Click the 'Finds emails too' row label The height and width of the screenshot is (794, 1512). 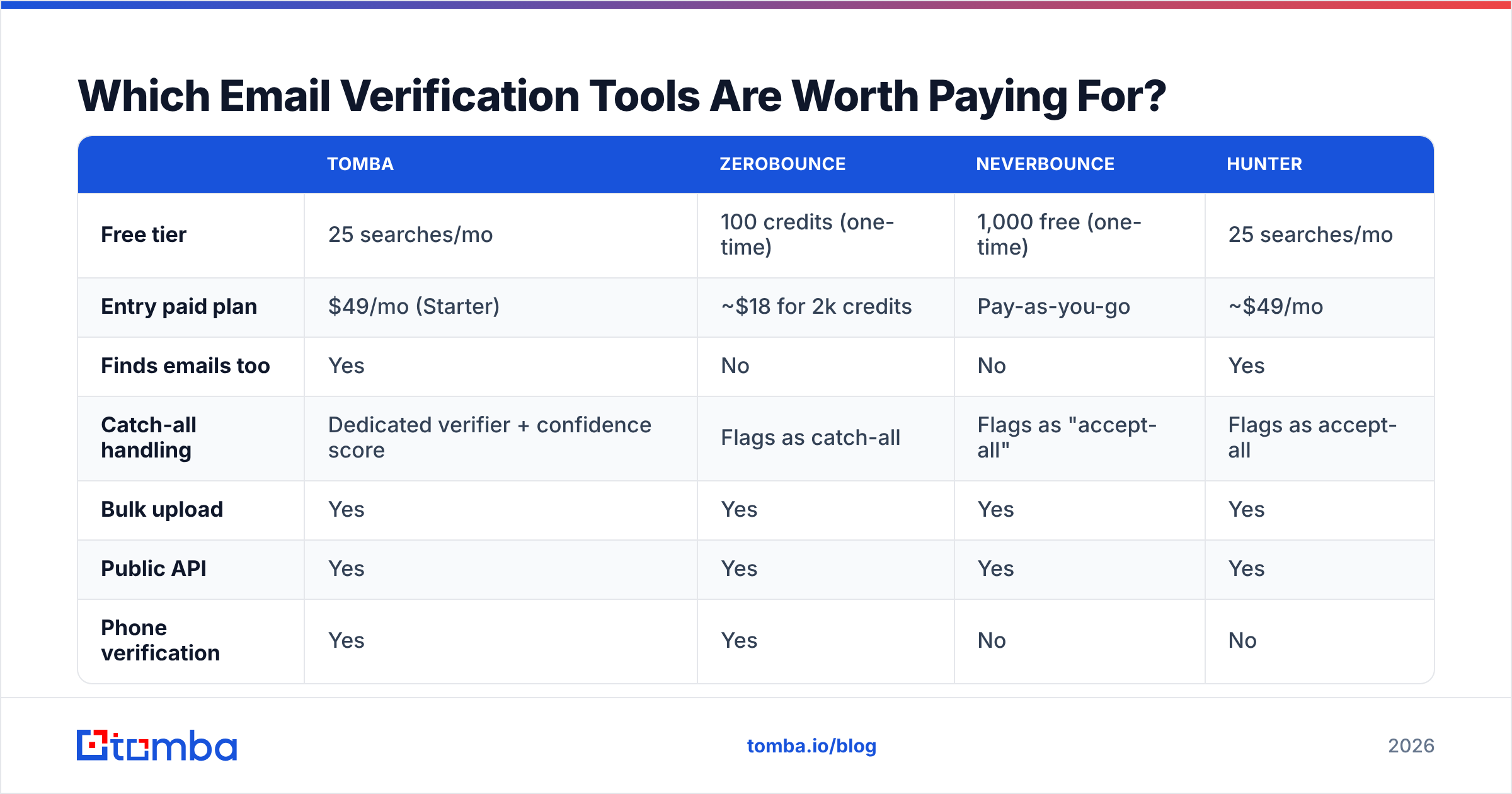click(x=185, y=365)
